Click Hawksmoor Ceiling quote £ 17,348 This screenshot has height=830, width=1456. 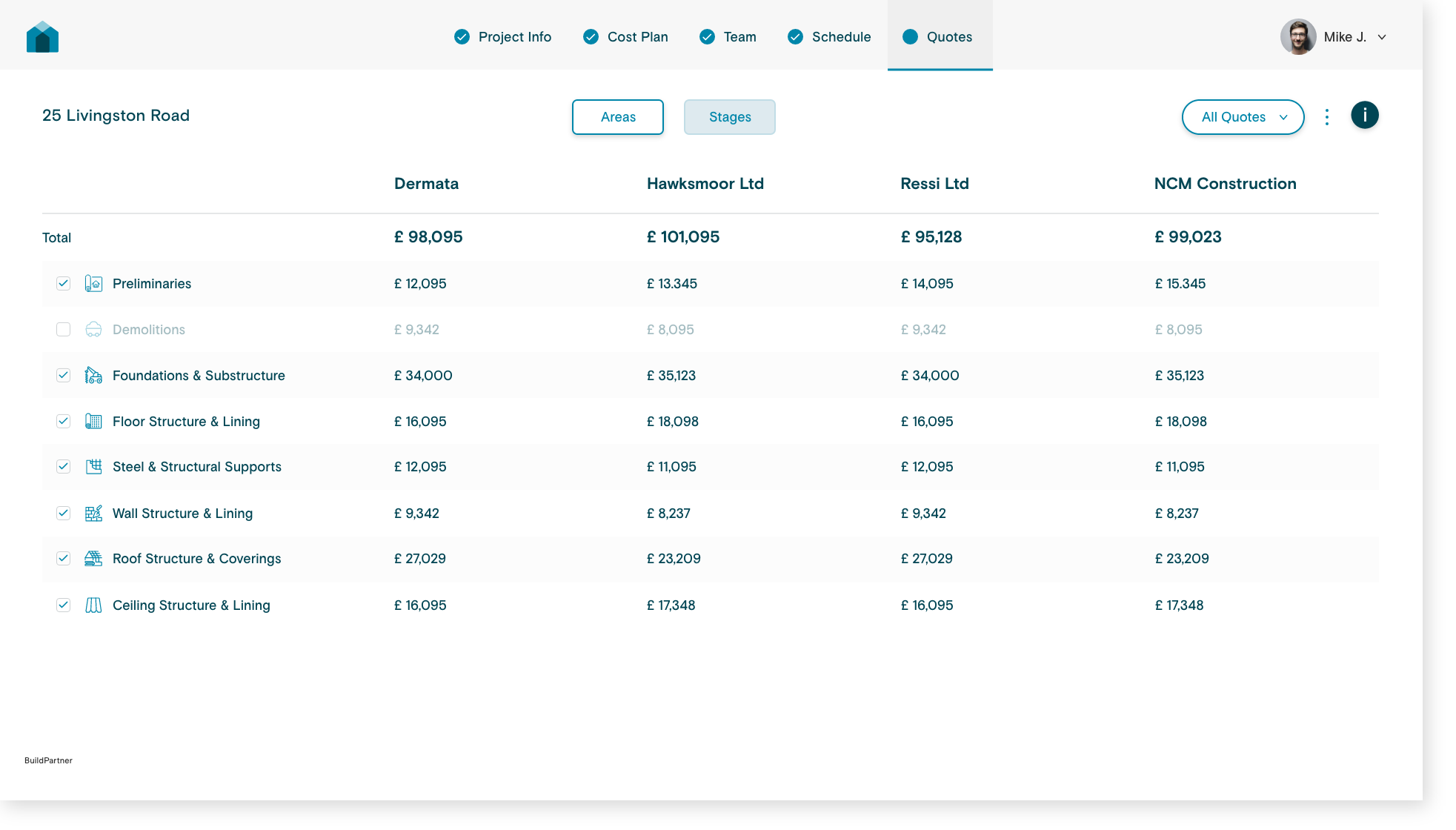click(671, 605)
